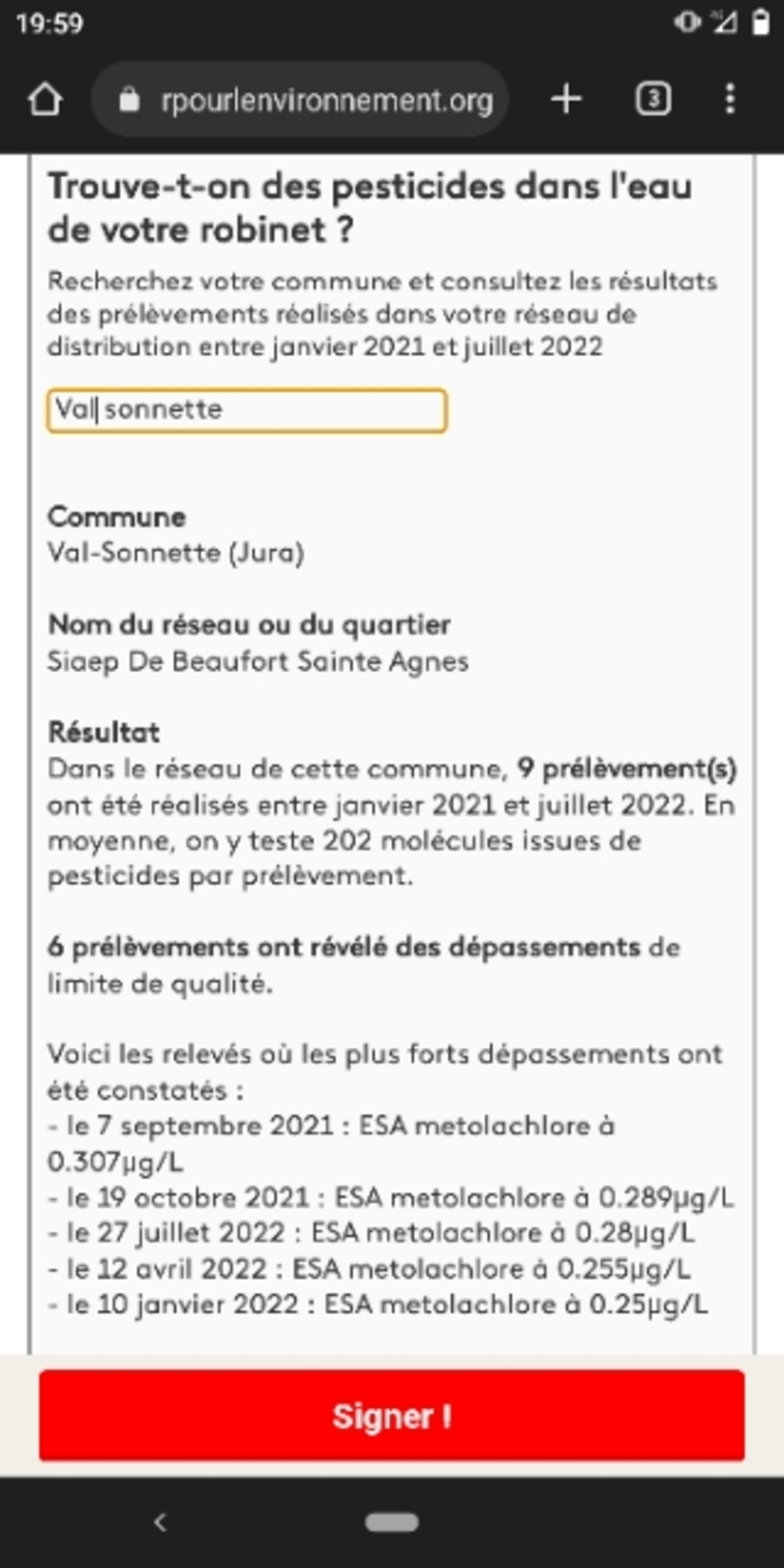This screenshot has width=784, height=1568.
Task: Click the rpourlenvironnement.org address bar
Action: coord(325,100)
